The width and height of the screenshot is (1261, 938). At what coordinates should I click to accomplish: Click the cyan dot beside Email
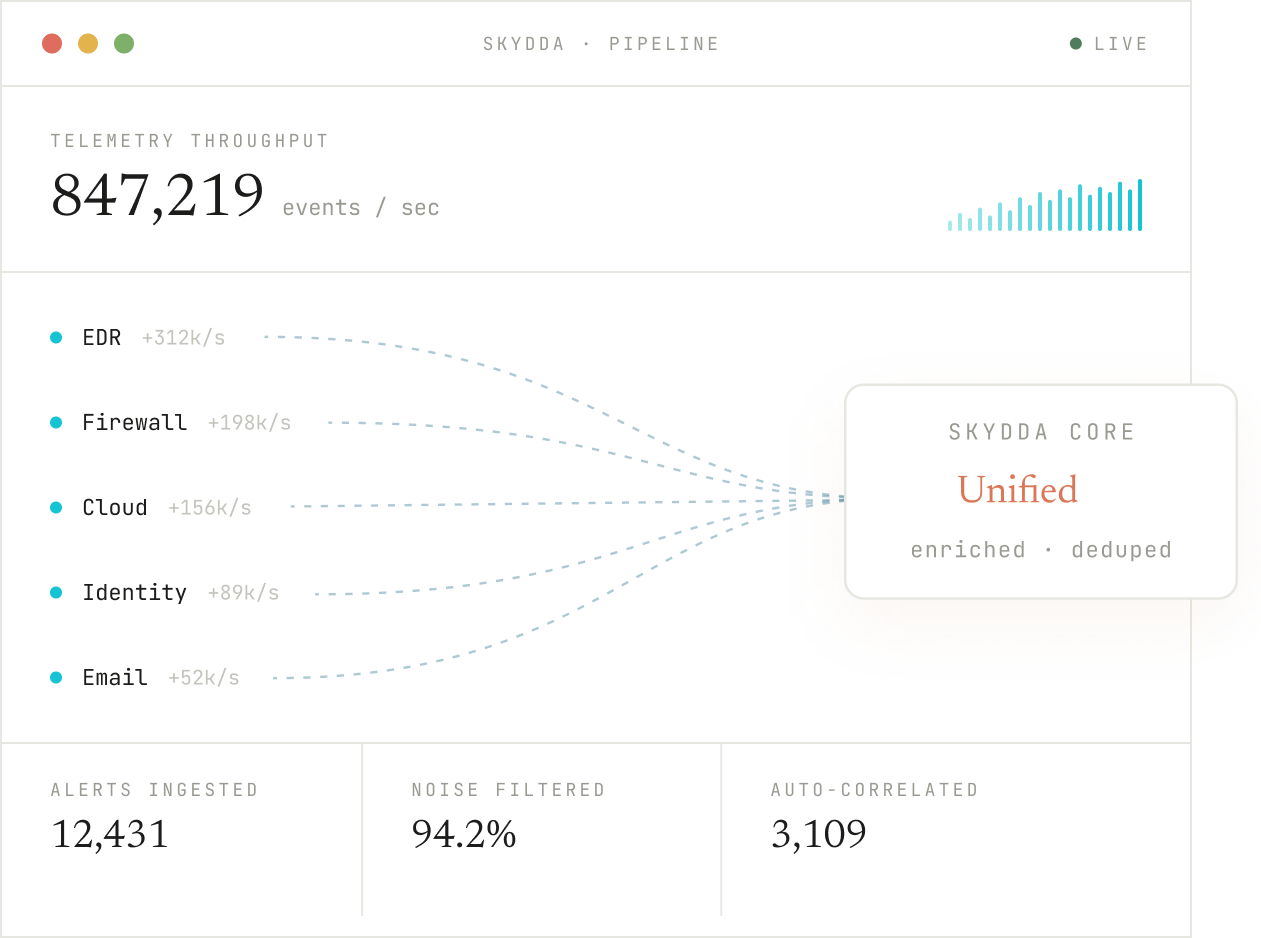(56, 677)
